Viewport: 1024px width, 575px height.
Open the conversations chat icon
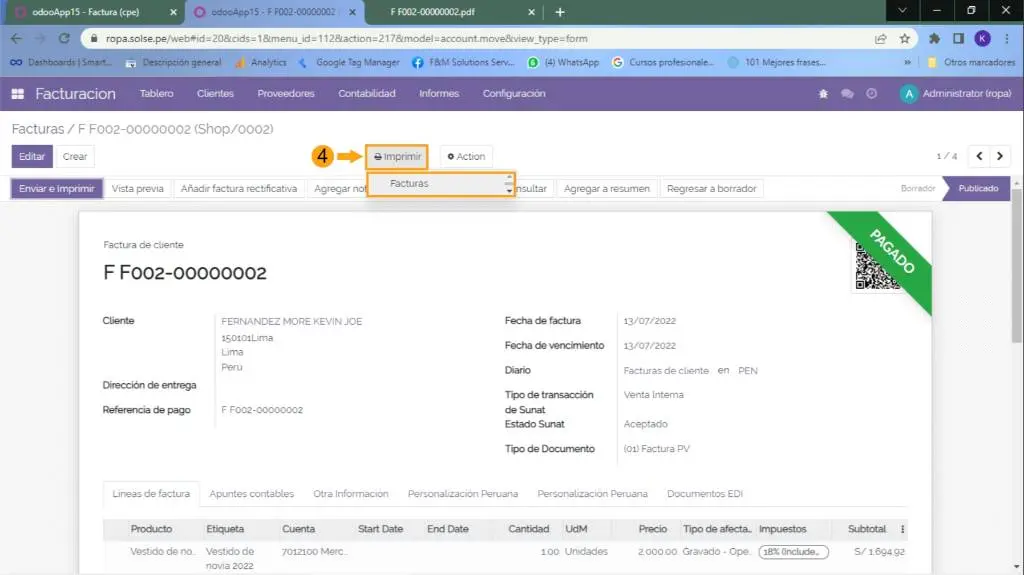point(847,94)
